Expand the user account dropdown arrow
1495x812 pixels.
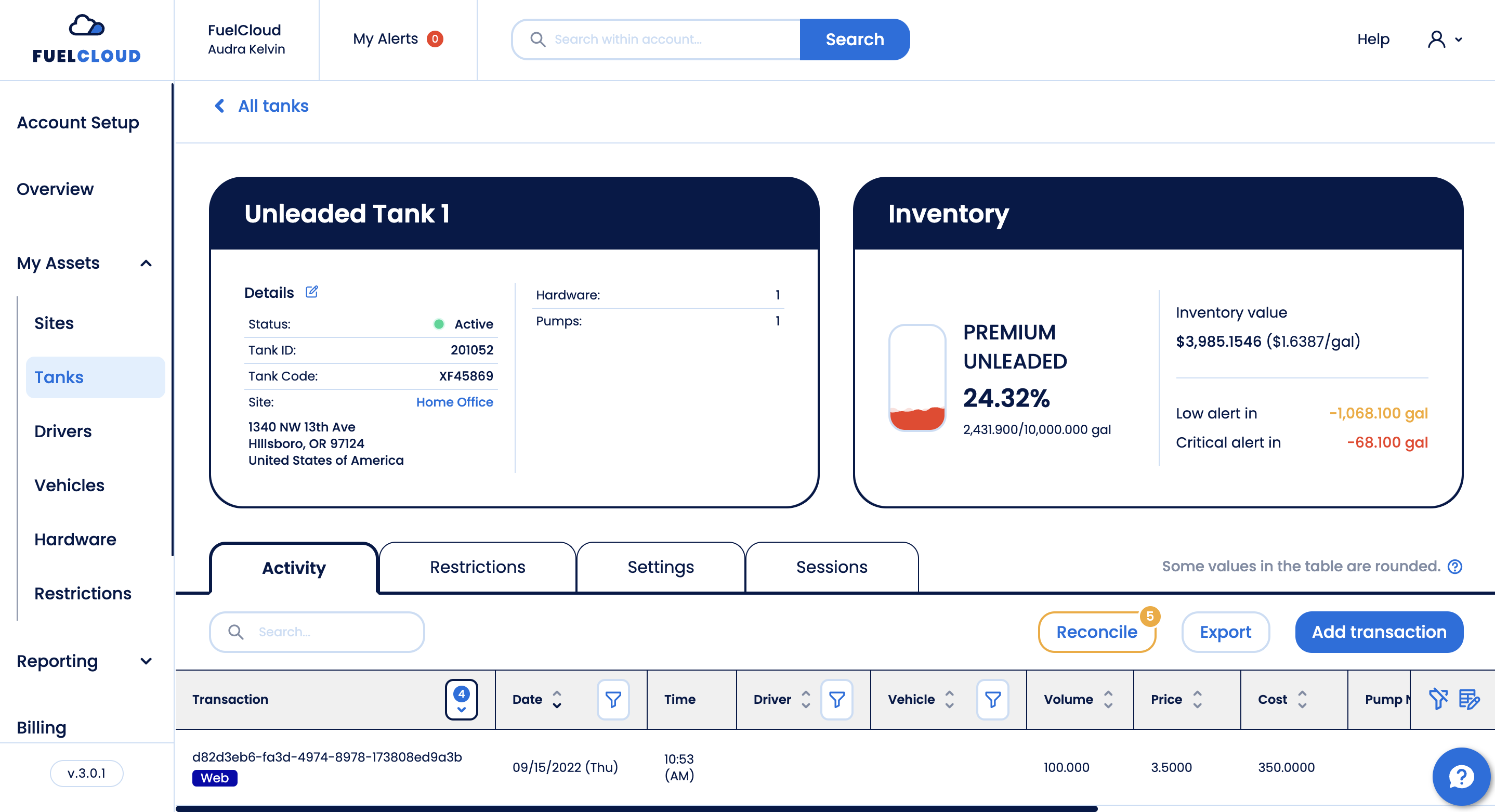click(1458, 40)
